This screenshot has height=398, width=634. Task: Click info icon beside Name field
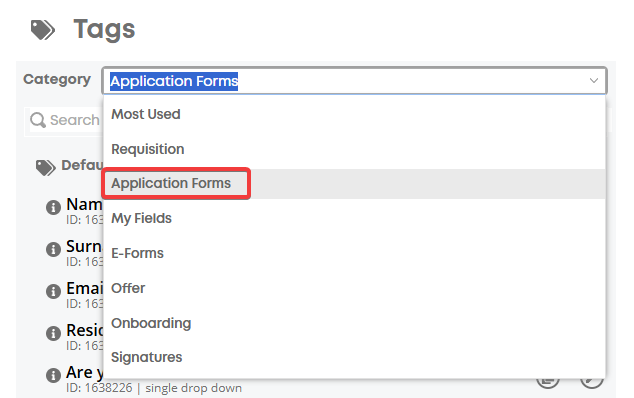pyautogui.click(x=53, y=207)
